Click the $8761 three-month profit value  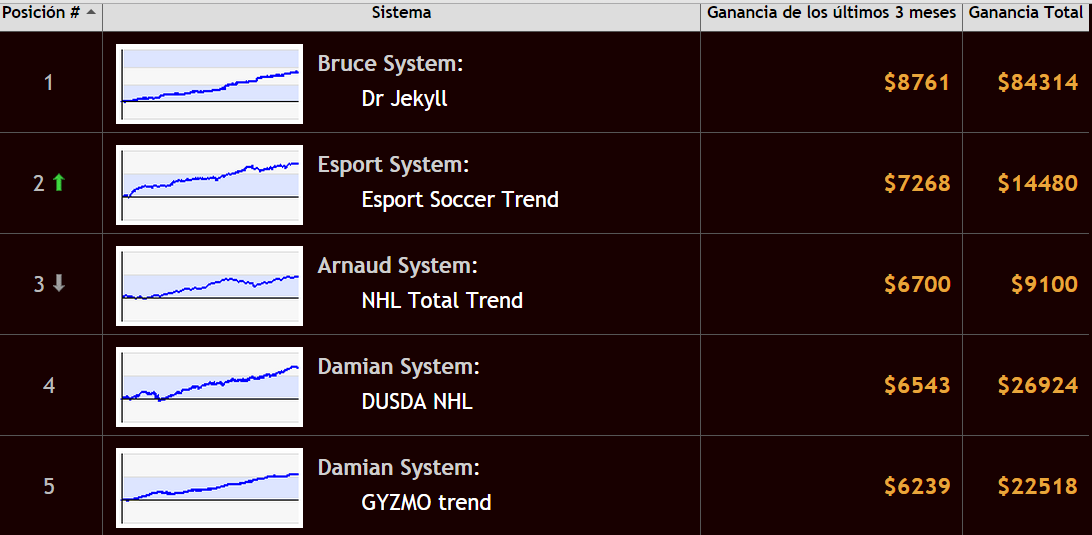pyautogui.click(x=917, y=83)
